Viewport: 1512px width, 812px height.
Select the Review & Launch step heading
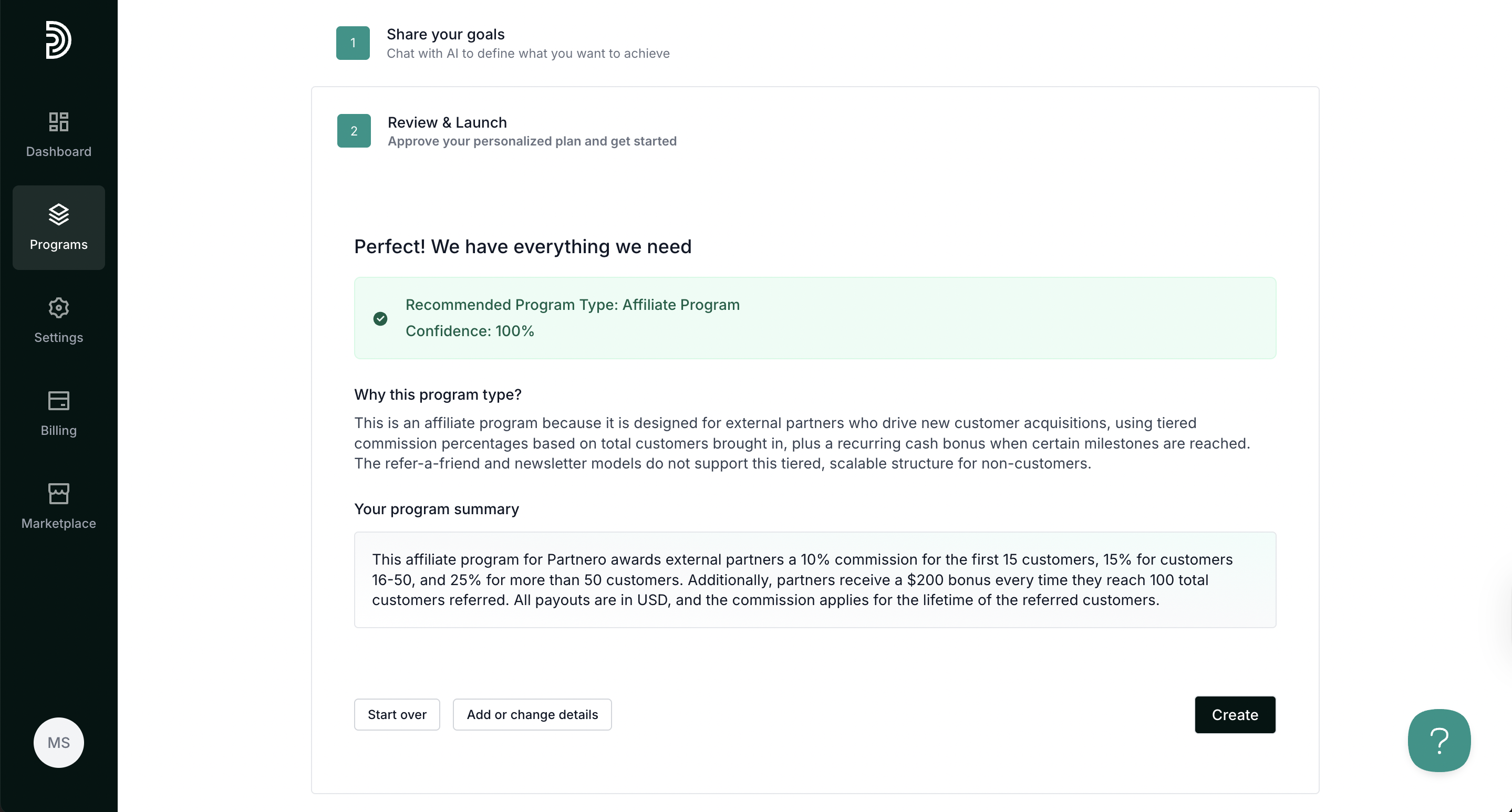click(447, 122)
